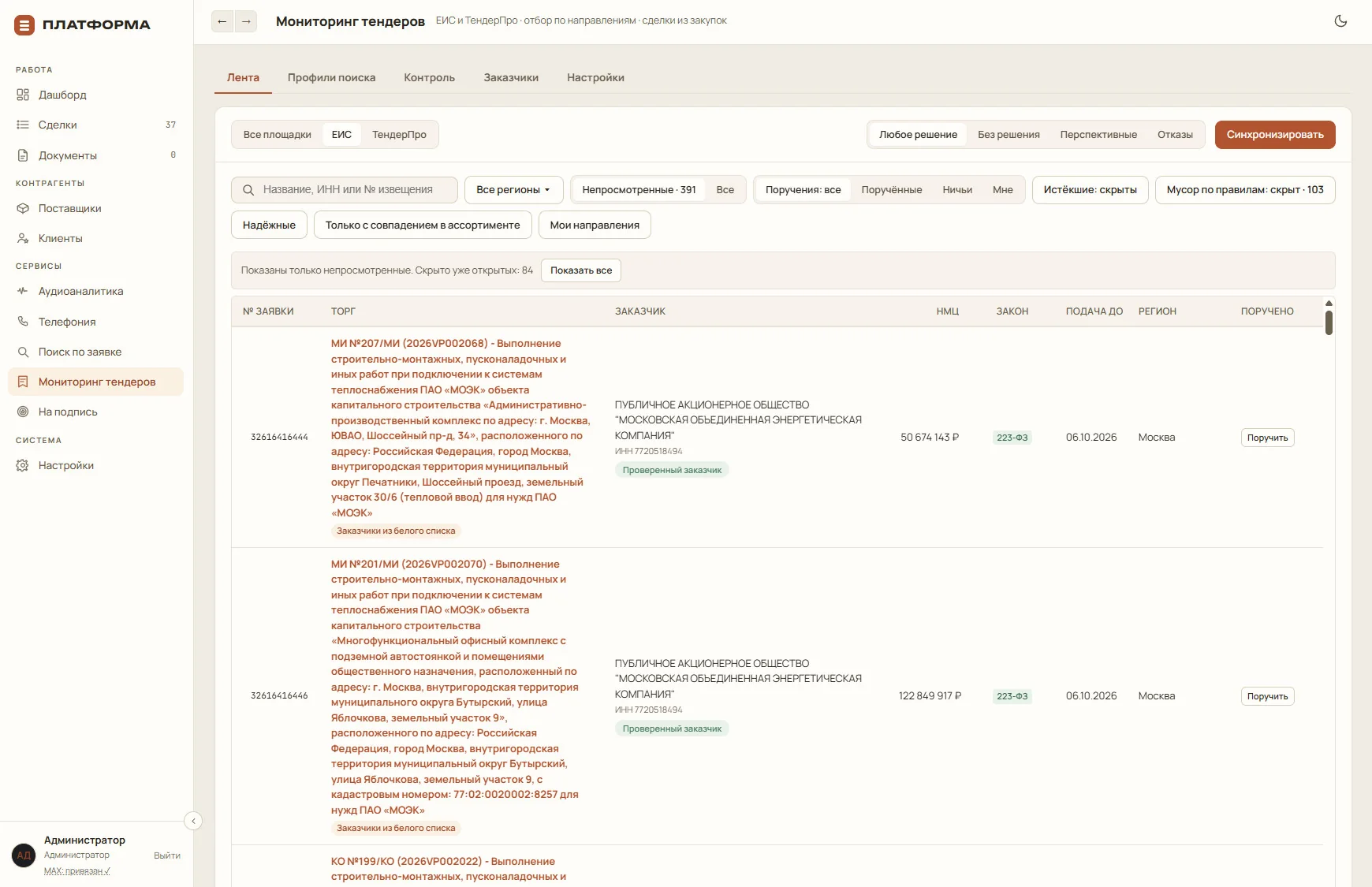Viewport: 1372px width, 887px height.
Task: Open the Клиенты sidebar item
Action: [x=96, y=238]
